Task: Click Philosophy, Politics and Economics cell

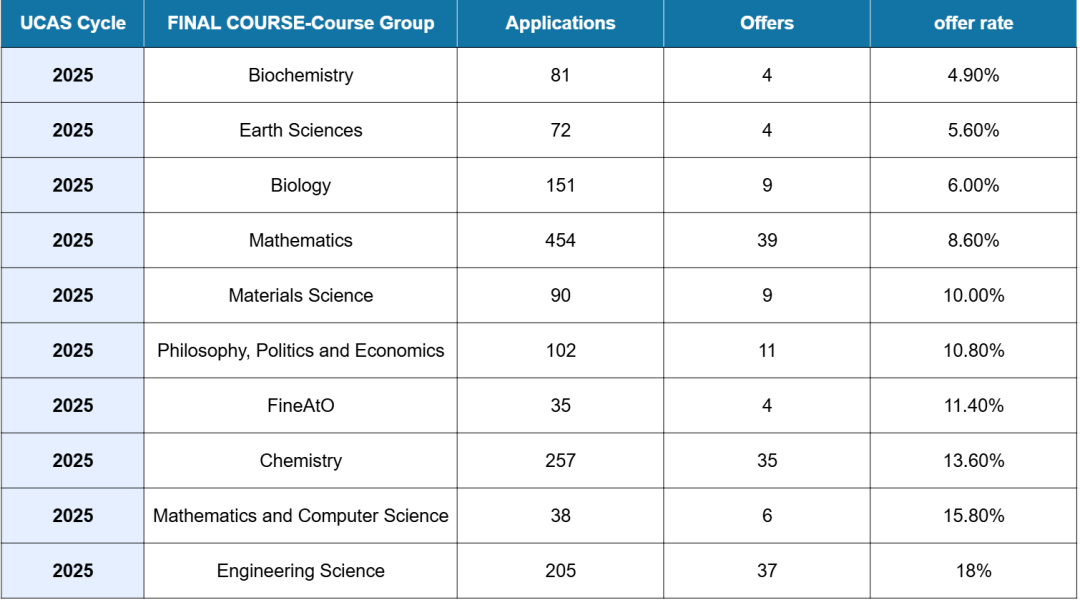Action: tap(301, 350)
